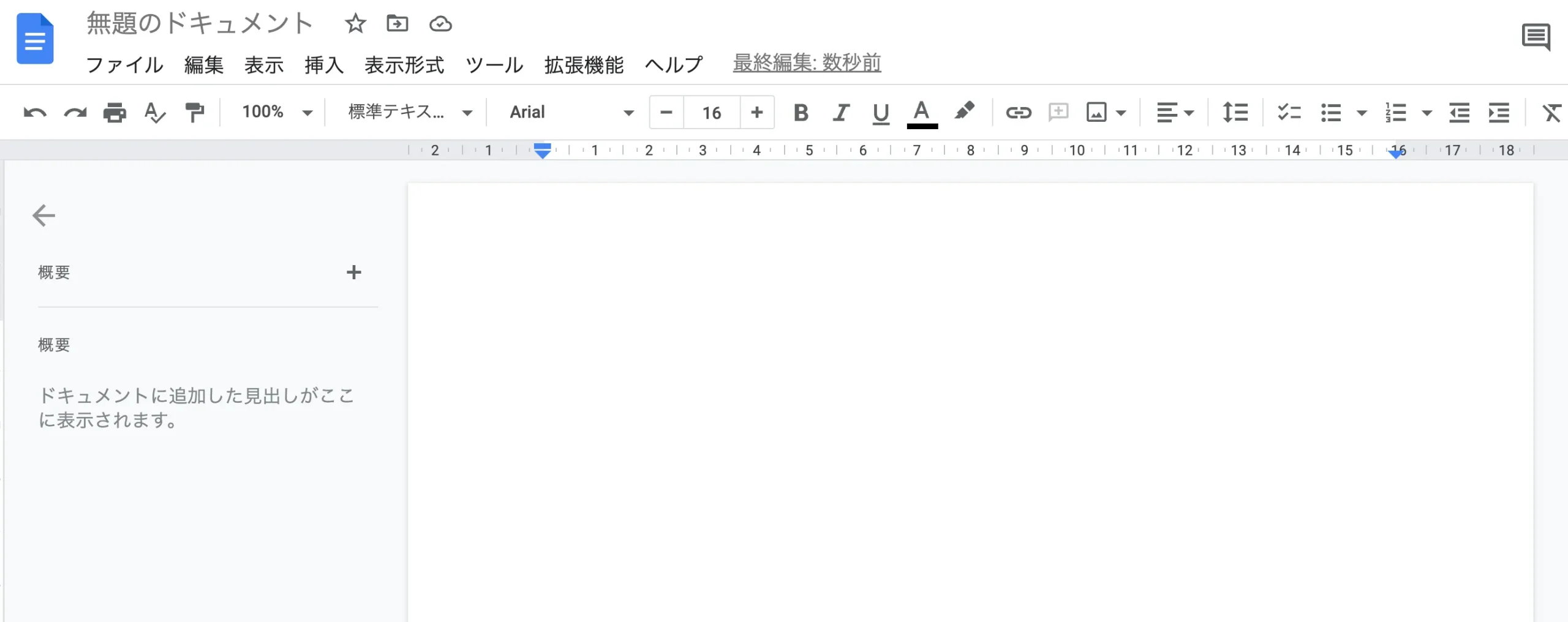Insert an image
Image resolution: width=1568 pixels, height=622 pixels.
1096,113
